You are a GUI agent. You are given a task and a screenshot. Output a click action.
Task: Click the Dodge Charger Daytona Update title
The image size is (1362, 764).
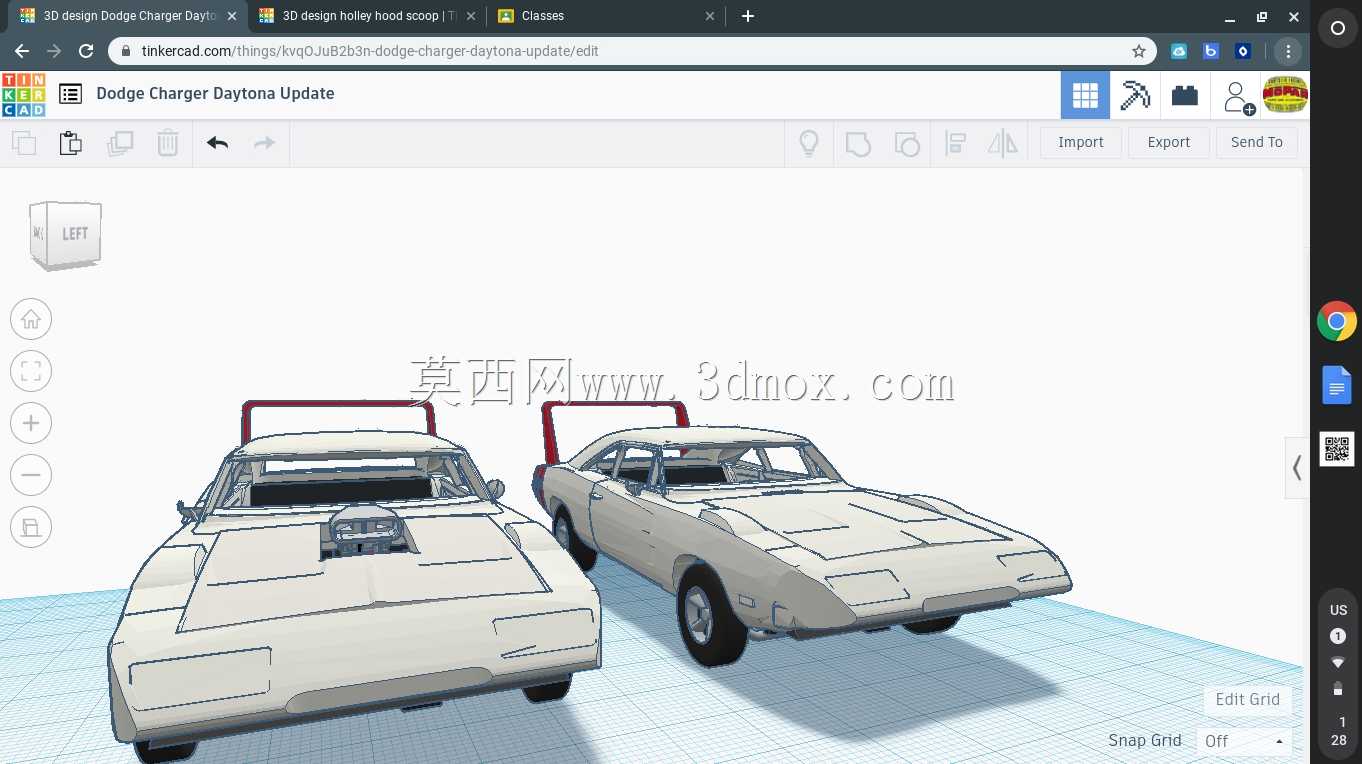[215, 94]
